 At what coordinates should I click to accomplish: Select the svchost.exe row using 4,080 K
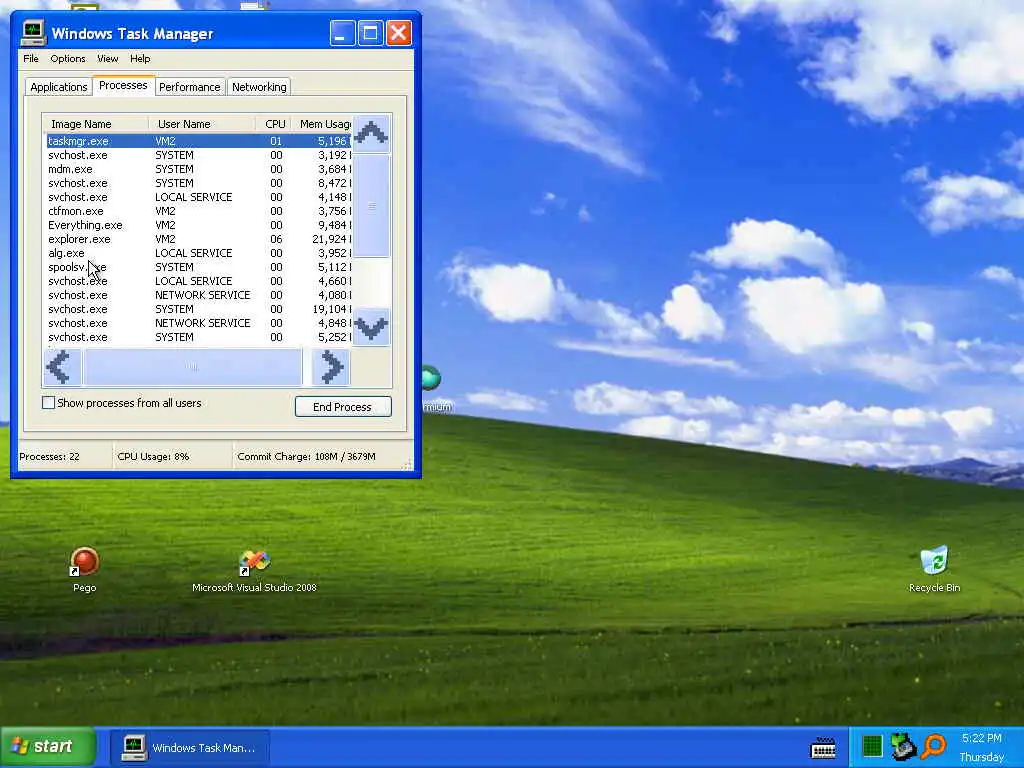pyautogui.click(x=199, y=295)
